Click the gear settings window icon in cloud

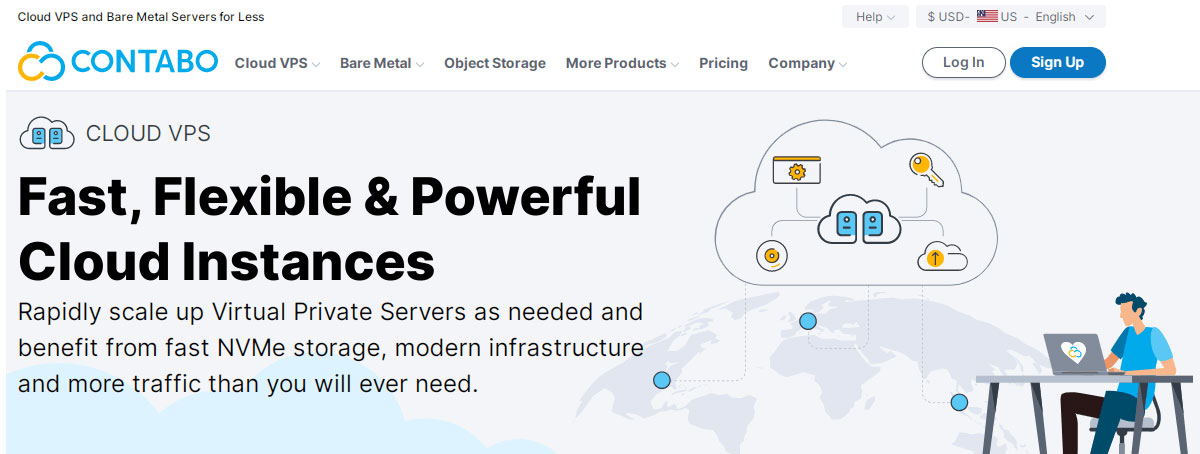click(x=796, y=169)
